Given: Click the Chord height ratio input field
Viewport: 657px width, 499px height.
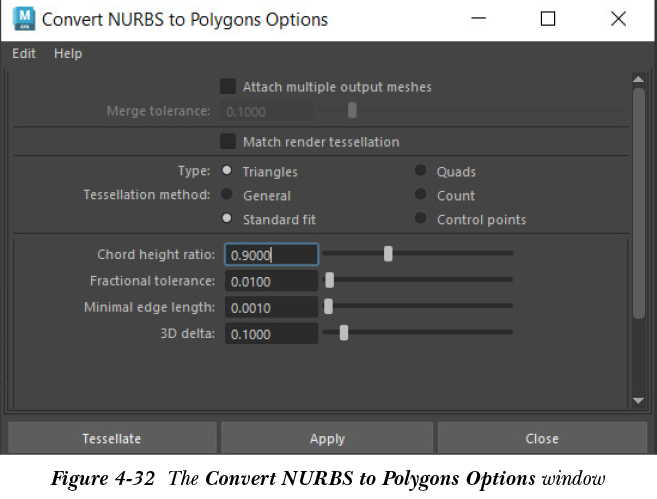Looking at the screenshot, I should point(271,255).
